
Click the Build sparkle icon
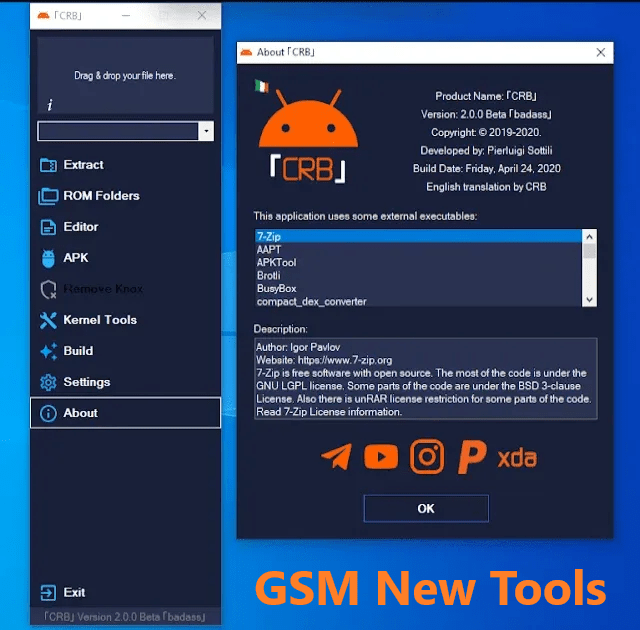(48, 351)
